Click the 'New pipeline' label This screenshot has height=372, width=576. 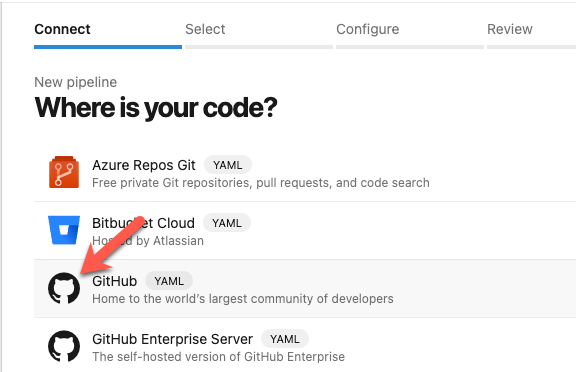pos(76,82)
